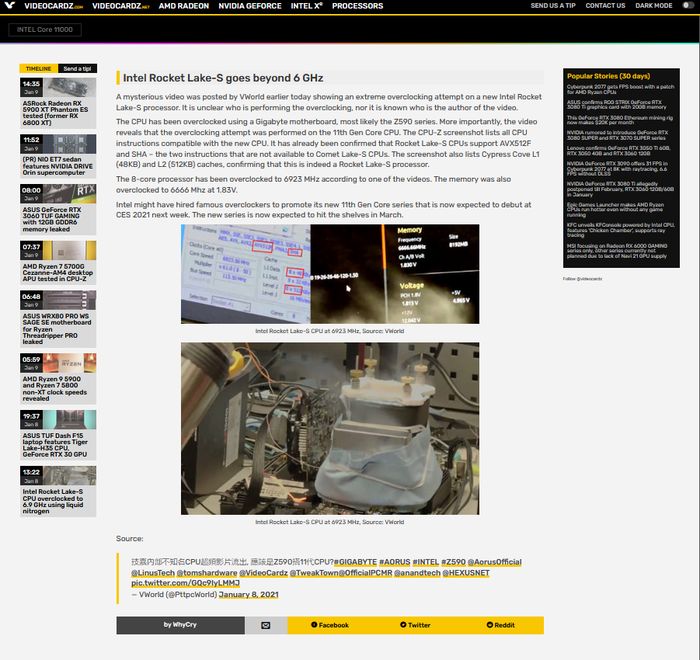The image size is (700, 660).
Task: Open @VideoCardz mention in tweet
Action: click(263, 572)
